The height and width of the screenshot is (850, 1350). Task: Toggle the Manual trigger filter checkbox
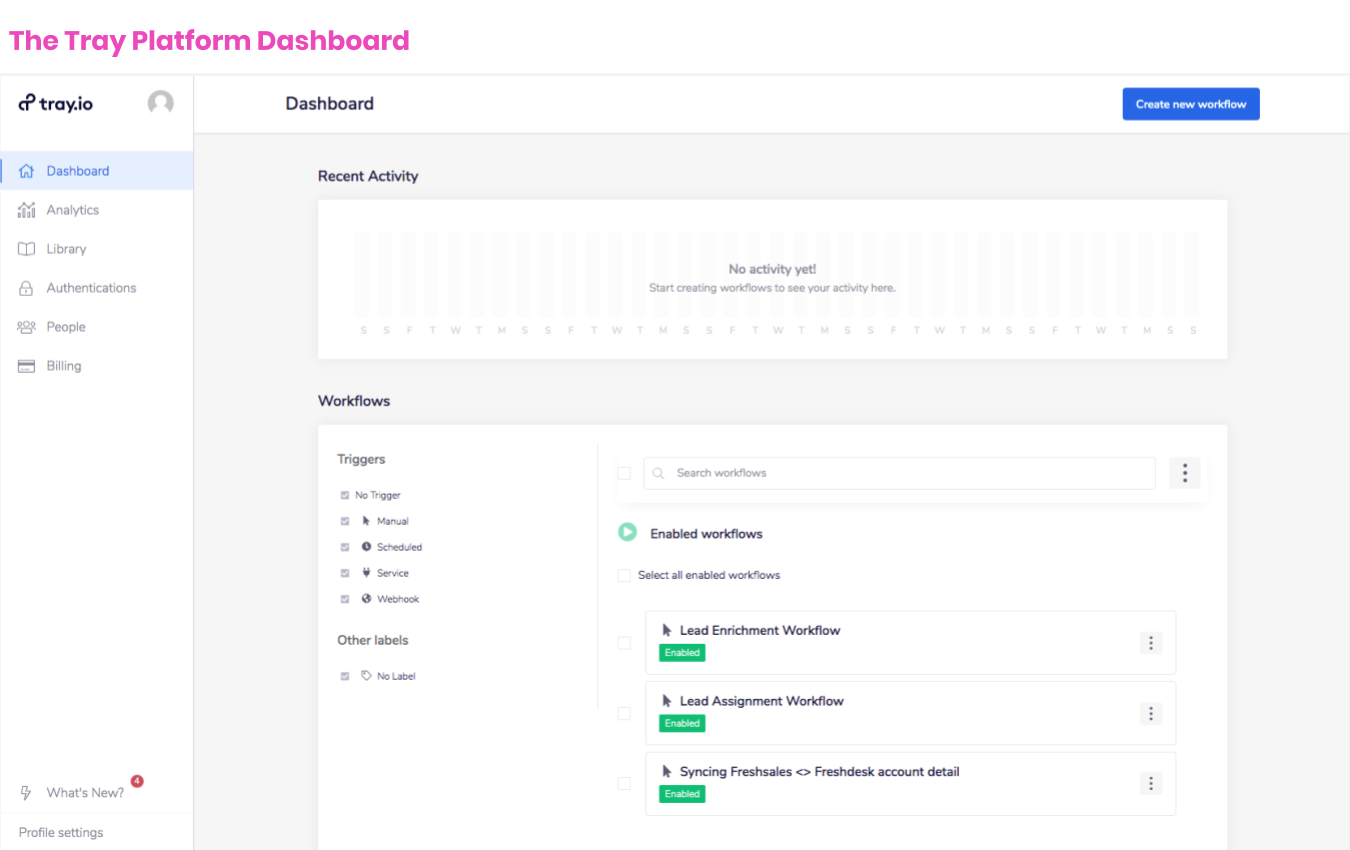tap(345, 521)
